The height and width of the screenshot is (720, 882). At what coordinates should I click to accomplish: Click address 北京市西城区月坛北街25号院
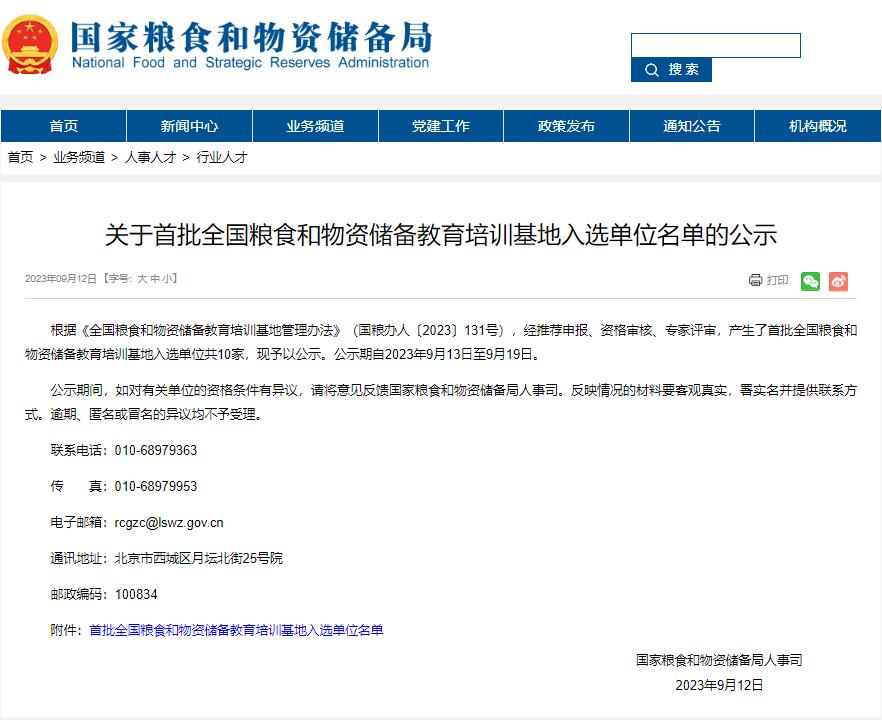pos(199,559)
